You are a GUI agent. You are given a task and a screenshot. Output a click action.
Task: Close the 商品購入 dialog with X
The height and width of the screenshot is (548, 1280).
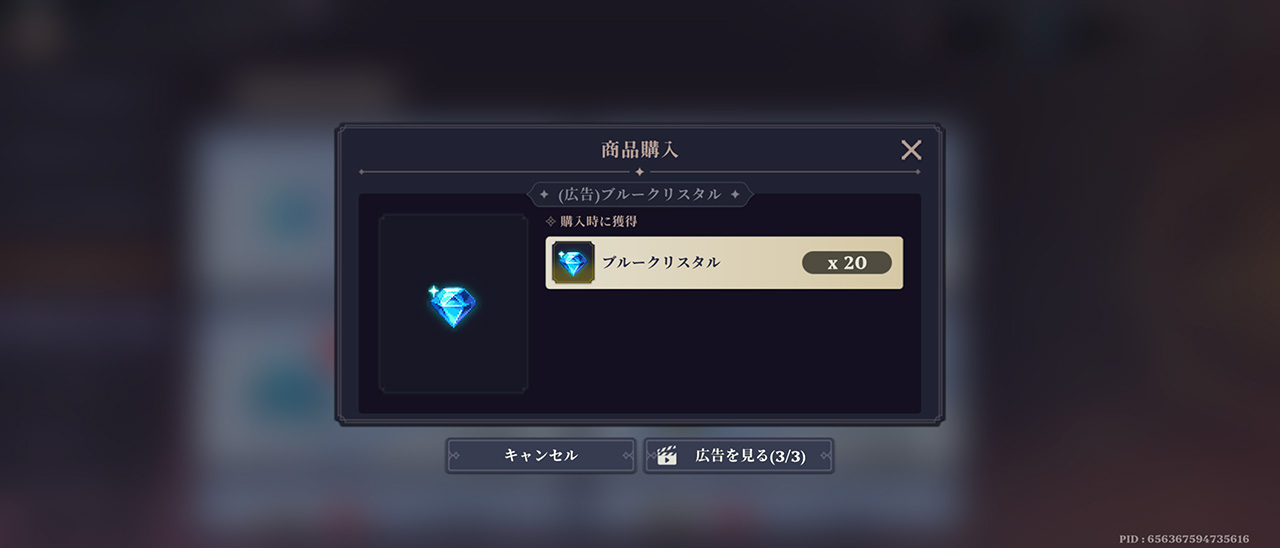(x=911, y=150)
